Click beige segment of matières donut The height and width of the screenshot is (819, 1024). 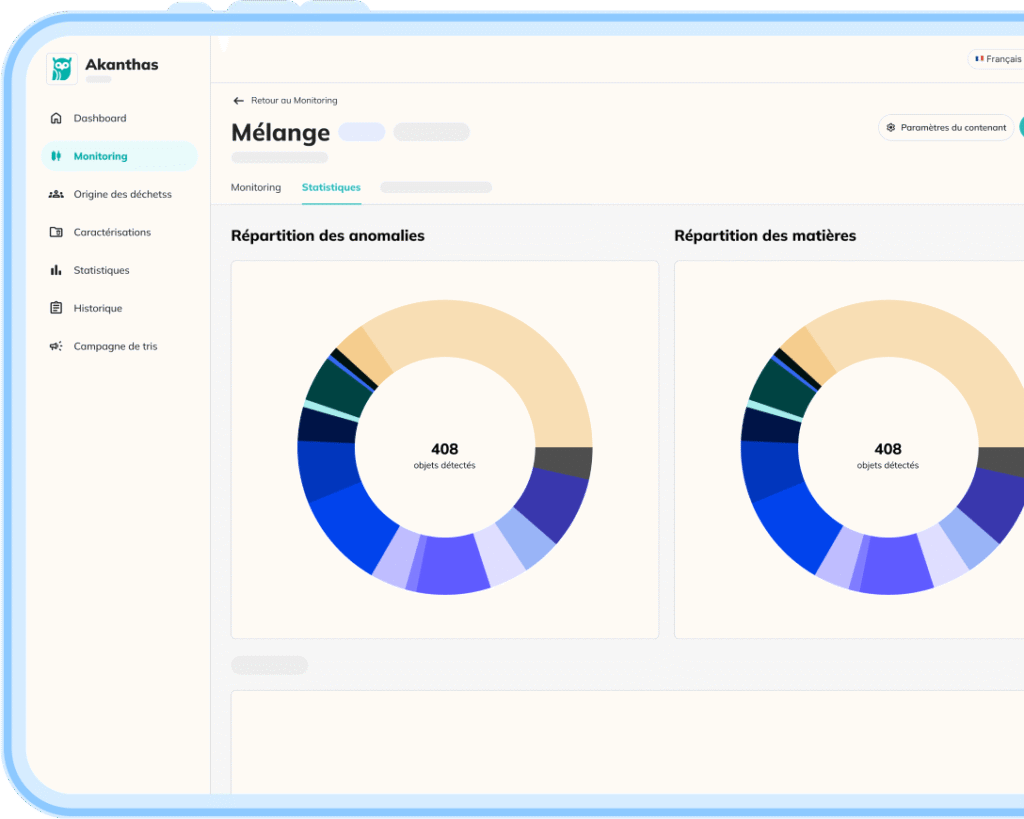[x=940, y=346]
